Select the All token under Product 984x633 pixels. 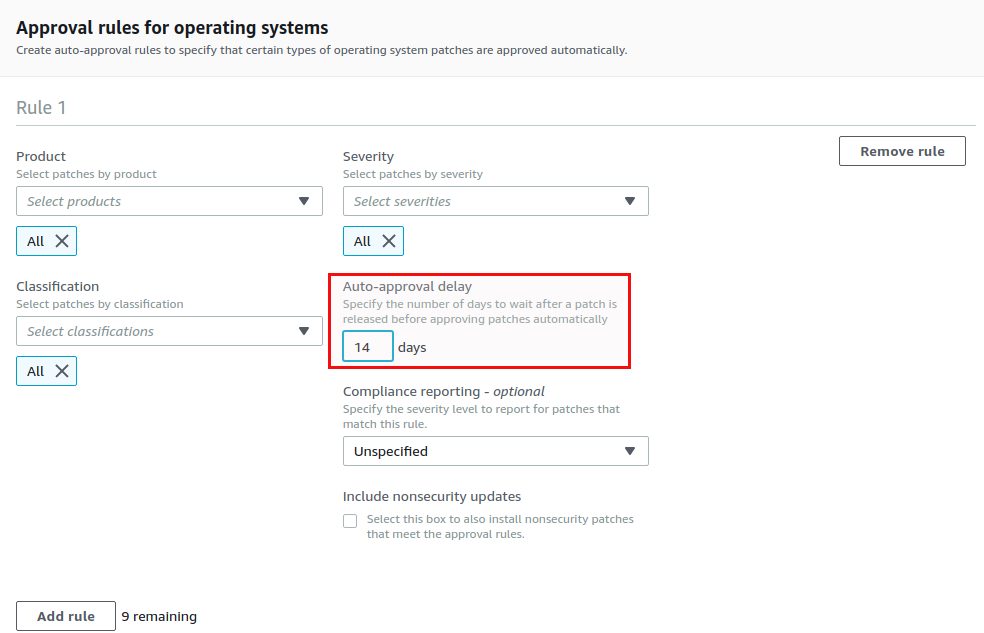click(35, 241)
